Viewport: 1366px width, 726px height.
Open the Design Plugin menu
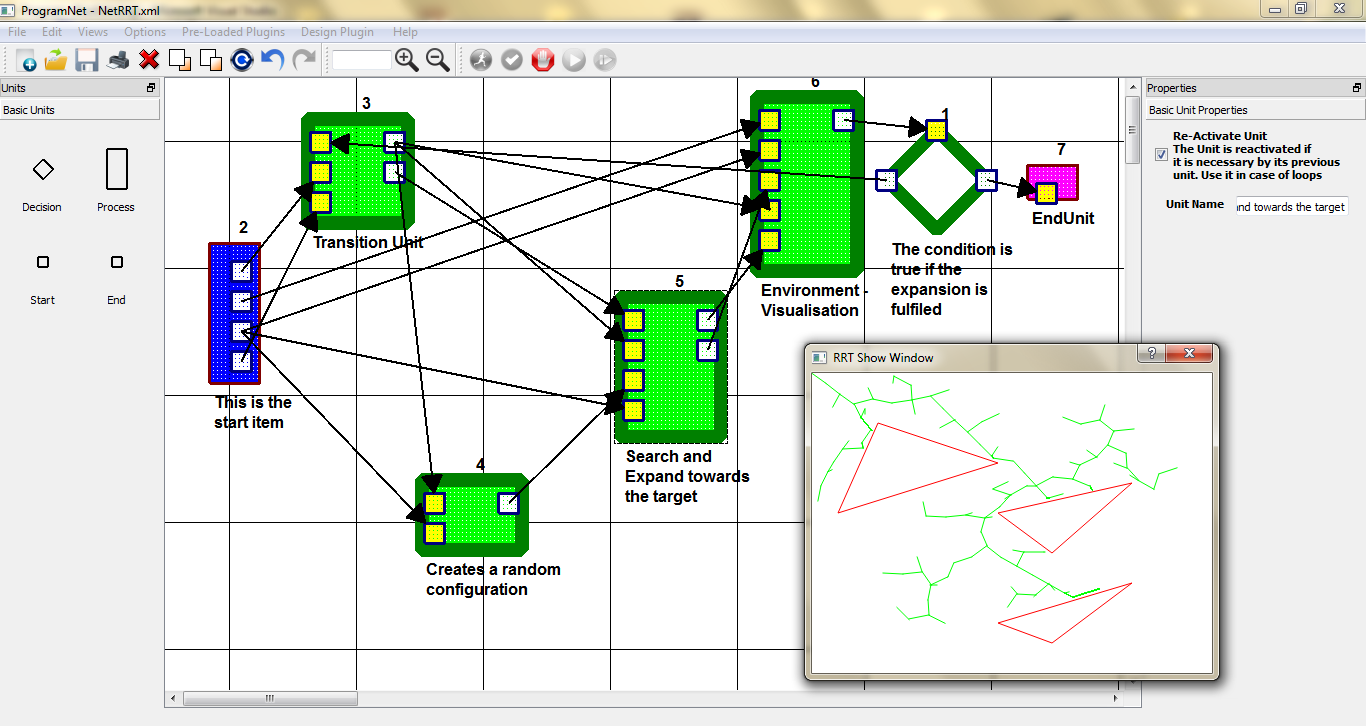click(339, 32)
